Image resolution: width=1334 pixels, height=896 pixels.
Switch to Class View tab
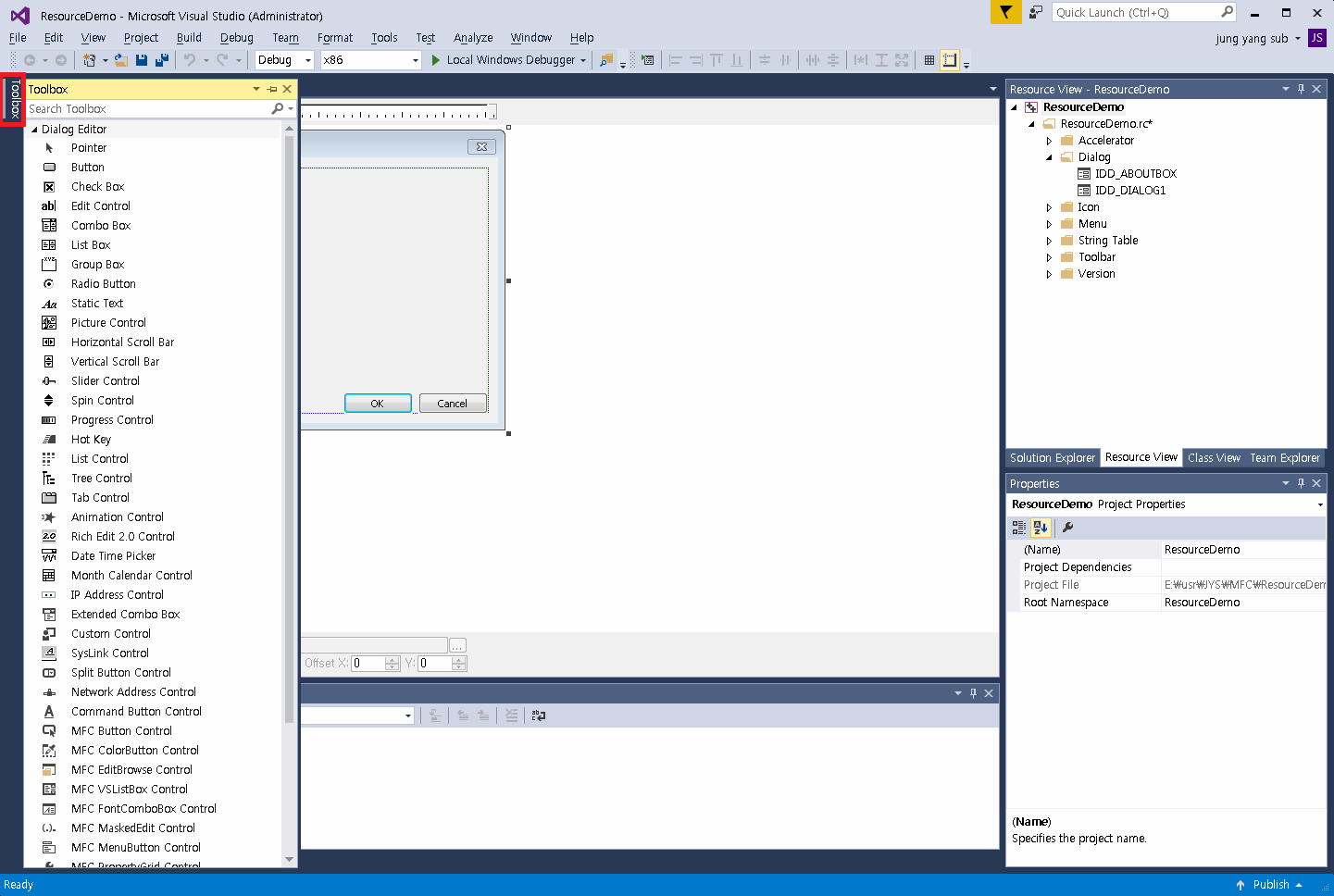click(x=1214, y=458)
